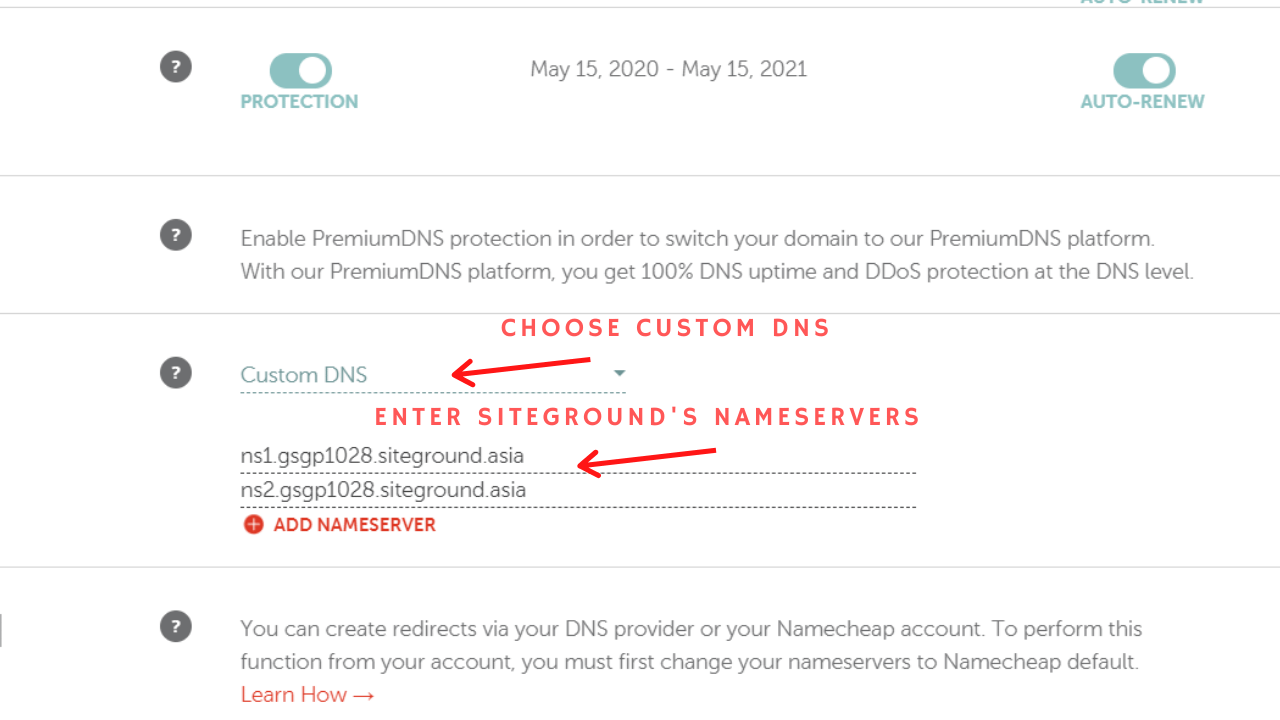
Task: Toggle the Protection switch off
Action: [300, 71]
